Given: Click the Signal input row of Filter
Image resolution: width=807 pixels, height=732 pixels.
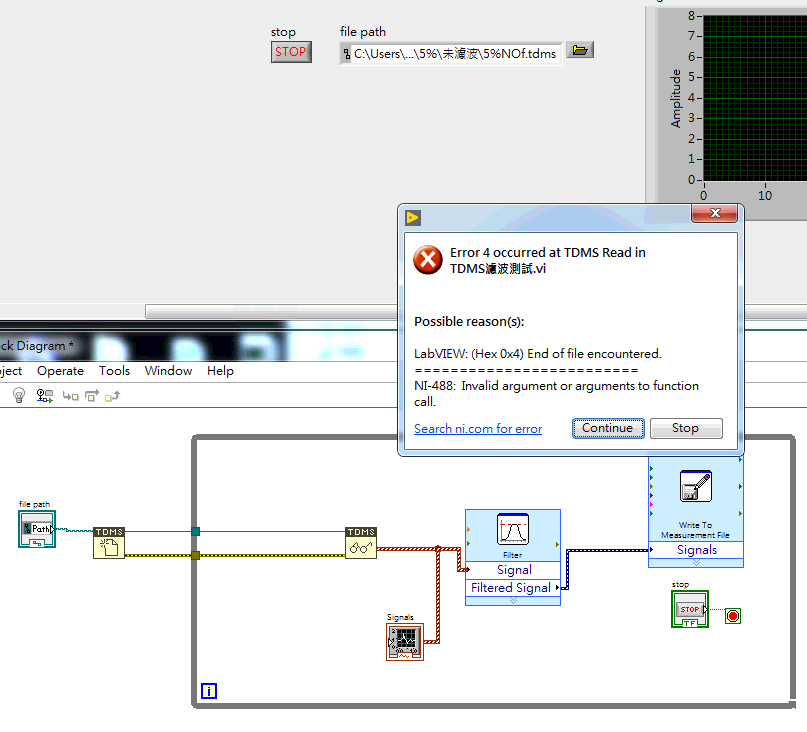Looking at the screenshot, I should tap(513, 570).
